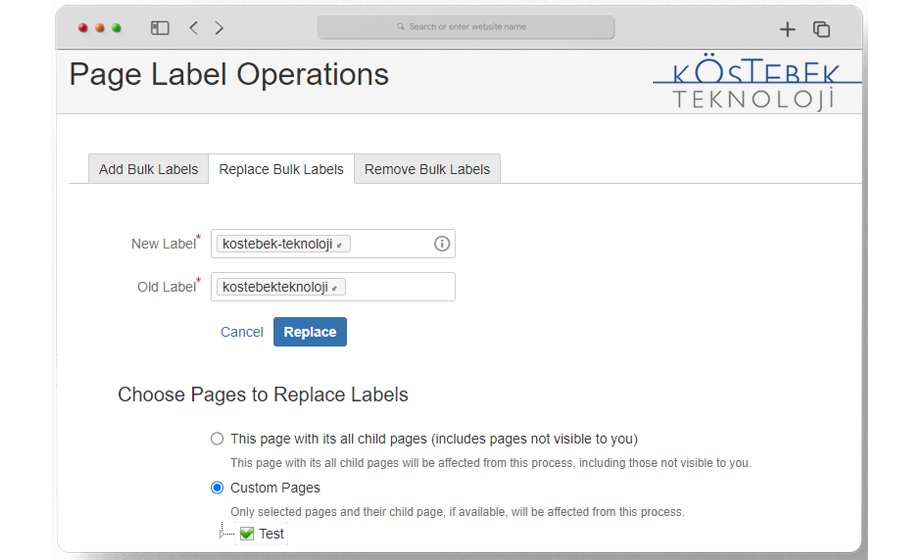Click Choose Pages to Replace Labels heading
The height and width of the screenshot is (560, 920).
point(263,394)
